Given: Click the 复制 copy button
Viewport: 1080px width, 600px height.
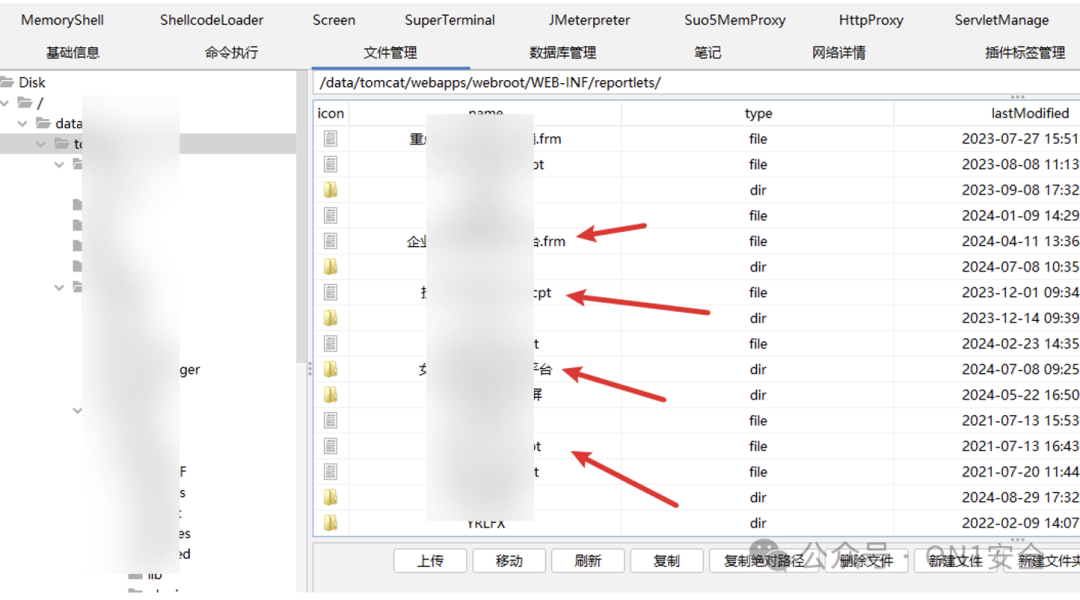Looking at the screenshot, I should [666, 561].
